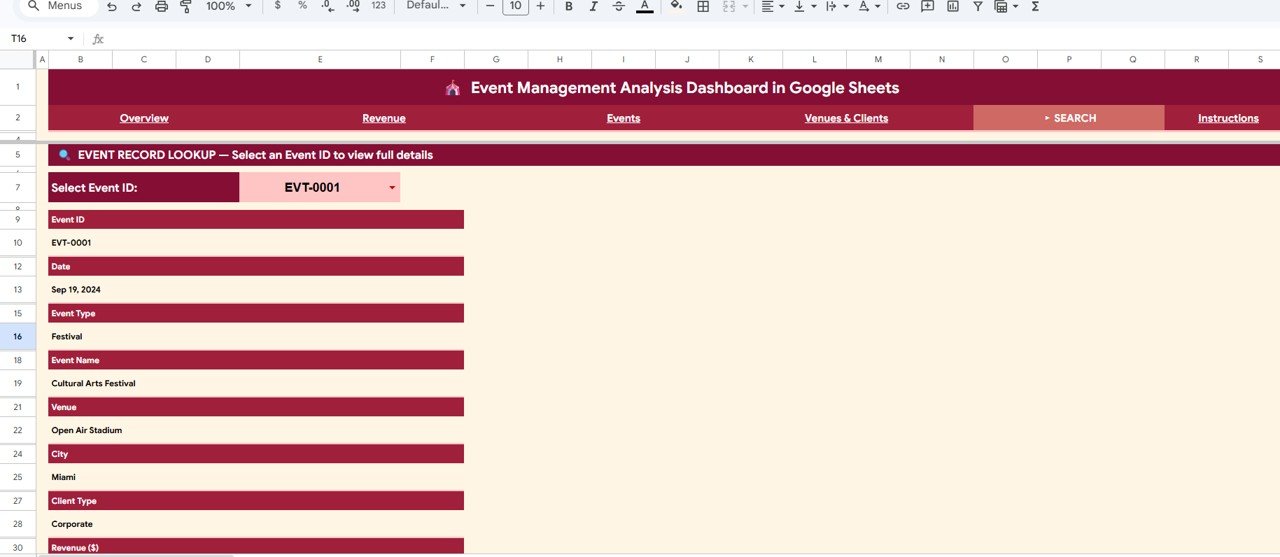Viewport: 1280px width, 557px height.
Task: Open text wrapping dropdown
Action: click(835, 6)
